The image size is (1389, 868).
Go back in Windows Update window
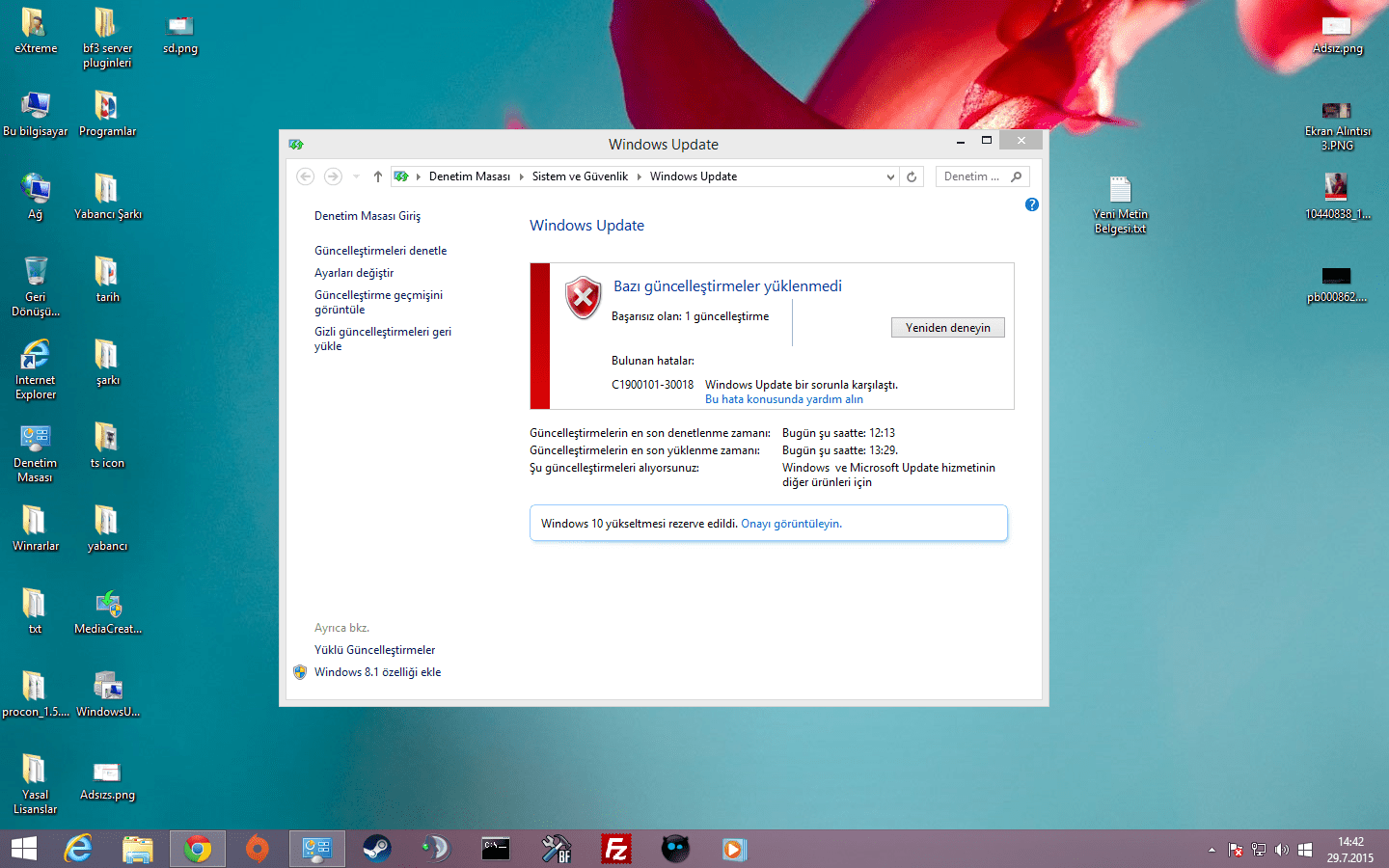coord(305,176)
